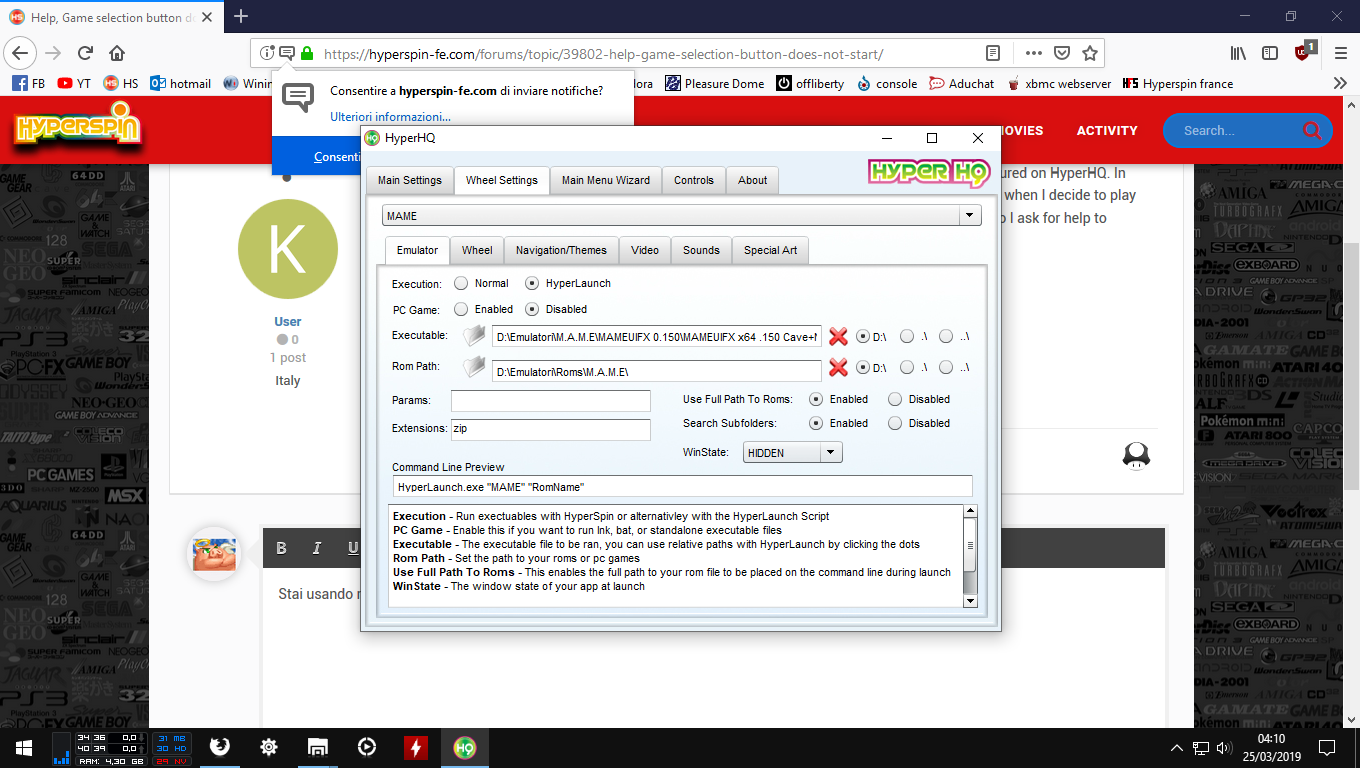The width and height of the screenshot is (1360, 768).
Task: Click Ulteriori informazioni link
Action: (x=390, y=117)
